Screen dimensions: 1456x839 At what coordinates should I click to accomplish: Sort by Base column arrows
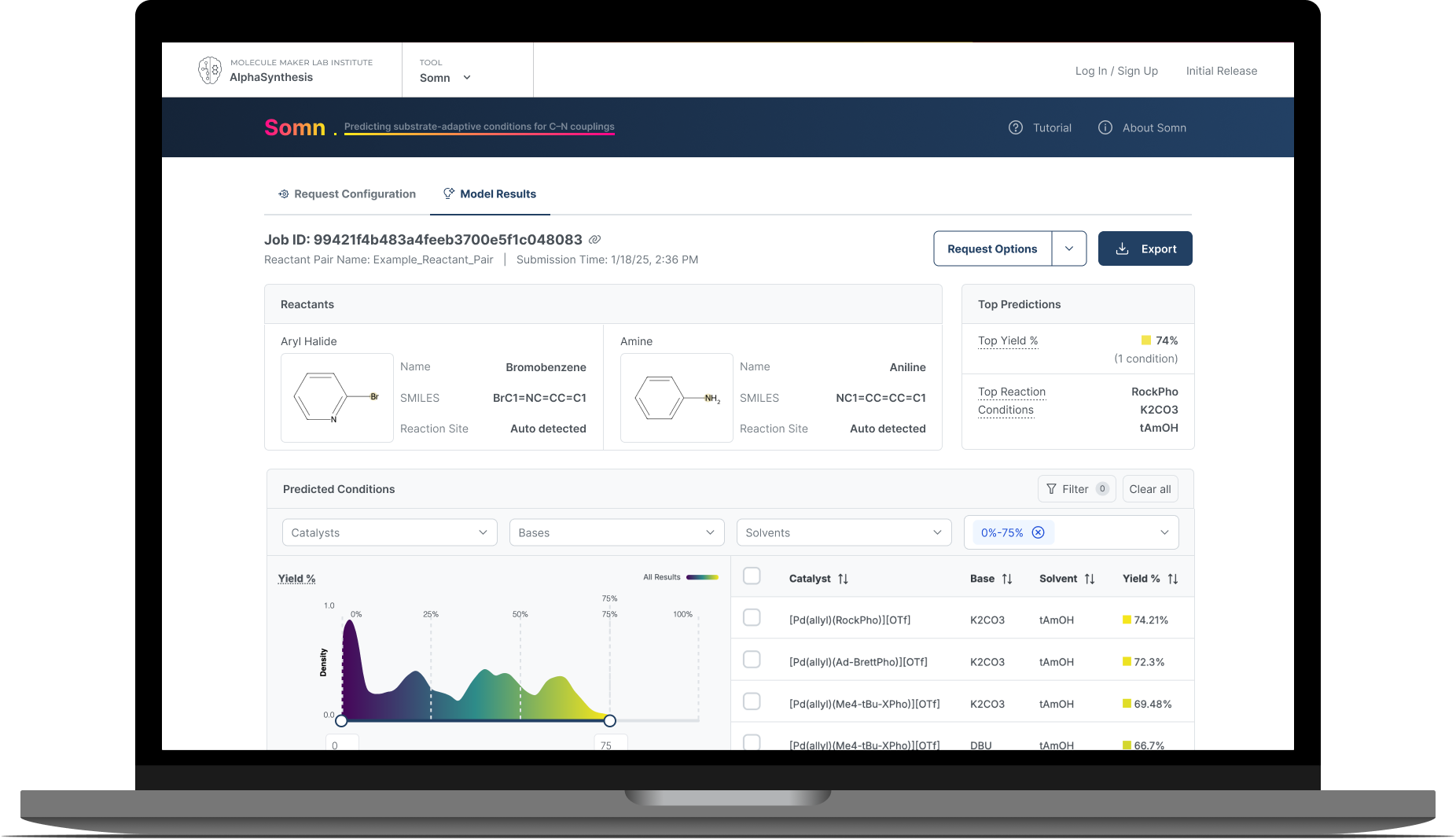(1007, 579)
